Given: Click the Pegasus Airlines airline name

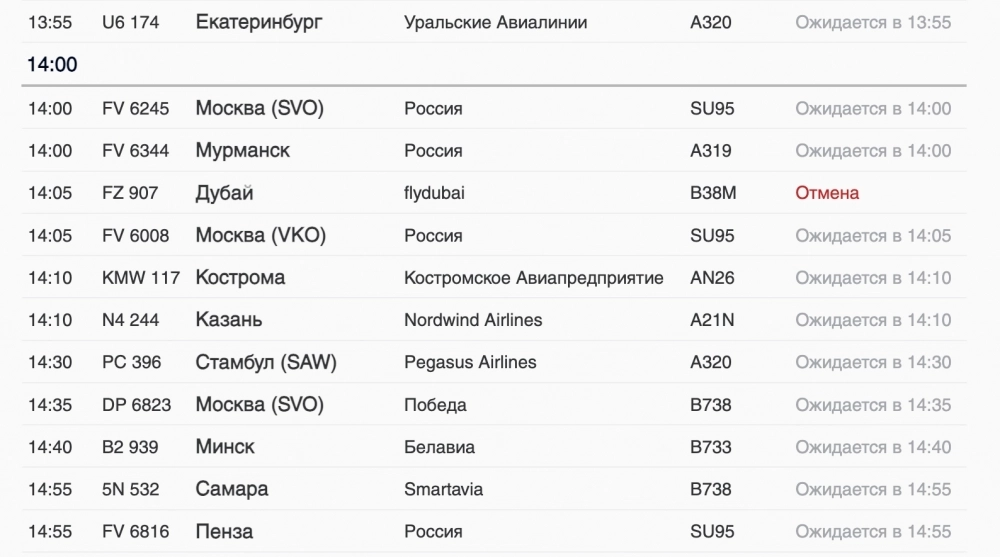Looking at the screenshot, I should (x=470, y=363).
